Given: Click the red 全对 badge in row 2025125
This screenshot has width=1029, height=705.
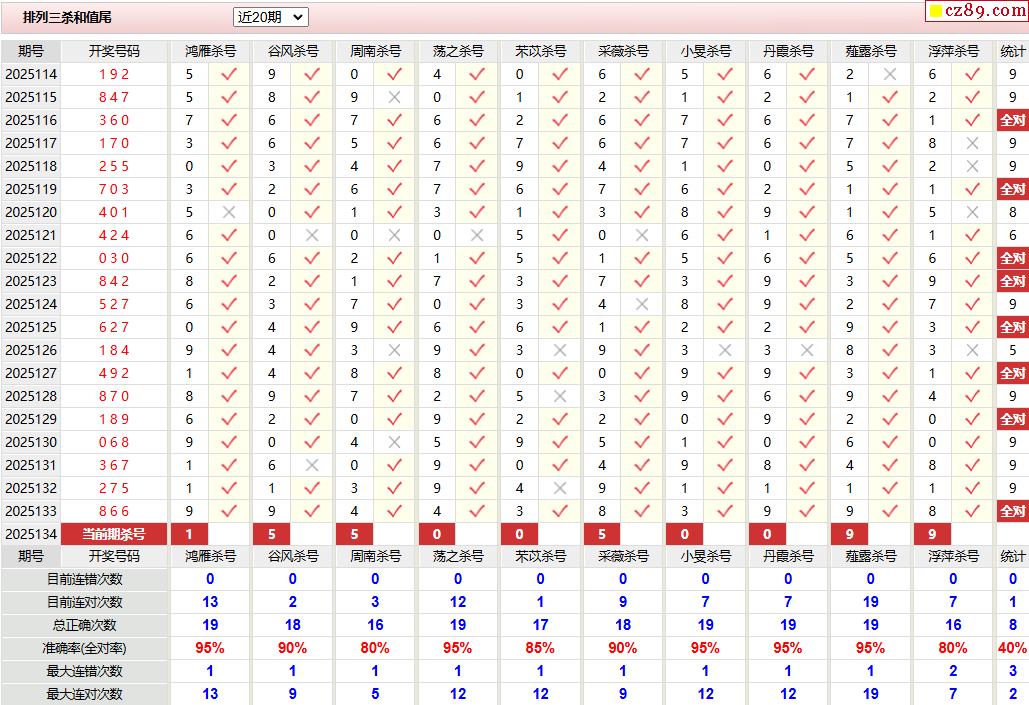Looking at the screenshot, I should pos(1013,327).
